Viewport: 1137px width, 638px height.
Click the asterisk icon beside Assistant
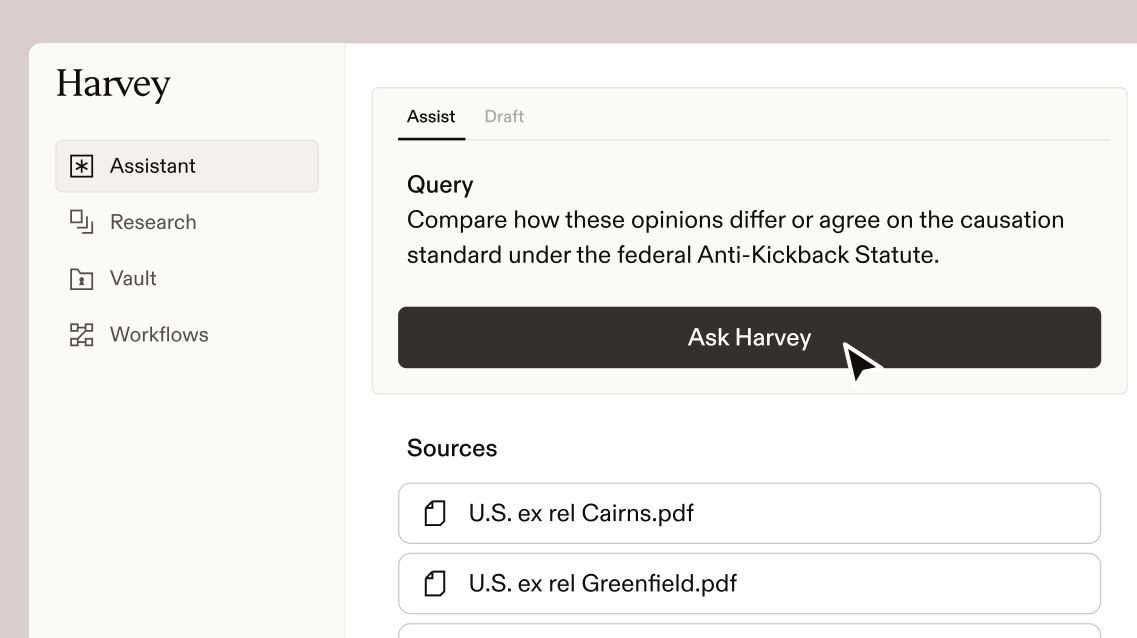coord(81,166)
